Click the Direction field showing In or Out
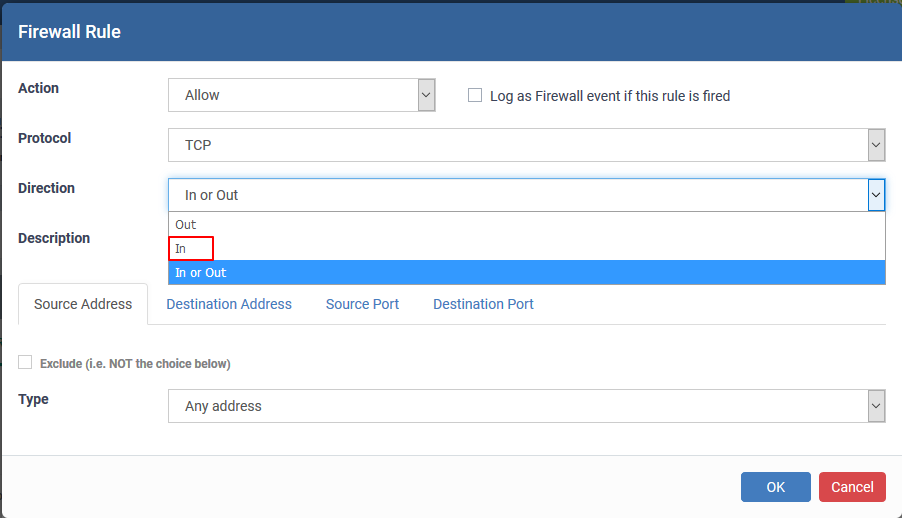The image size is (902, 518). (x=526, y=195)
